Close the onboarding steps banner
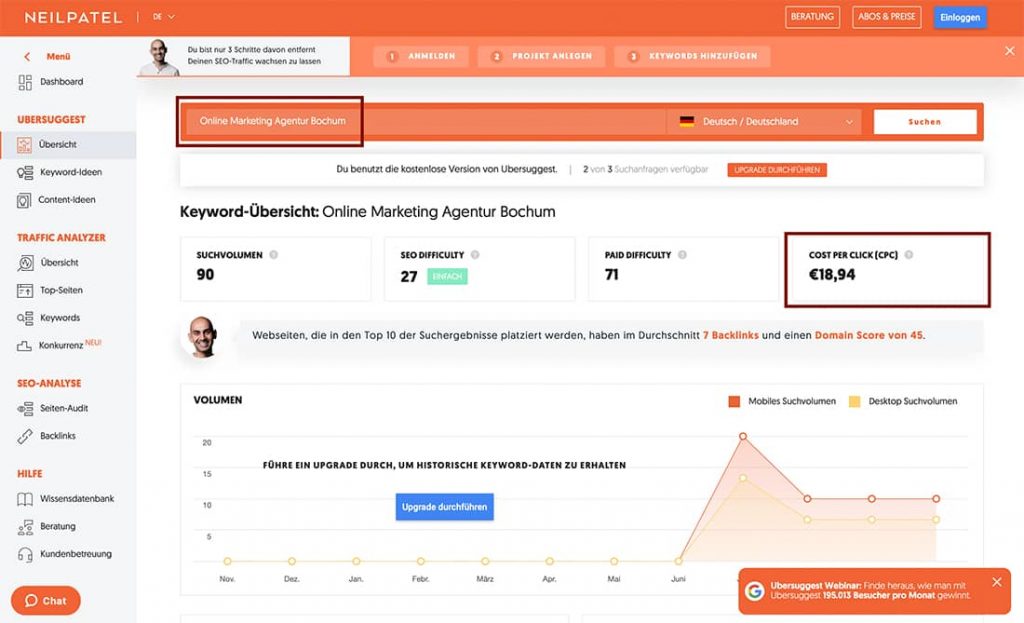The image size is (1024, 623). (1010, 50)
